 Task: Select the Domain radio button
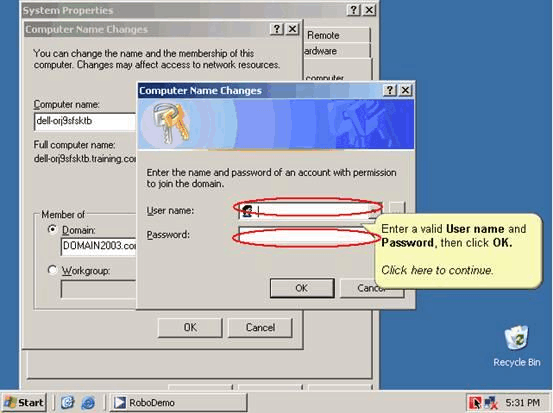53,230
